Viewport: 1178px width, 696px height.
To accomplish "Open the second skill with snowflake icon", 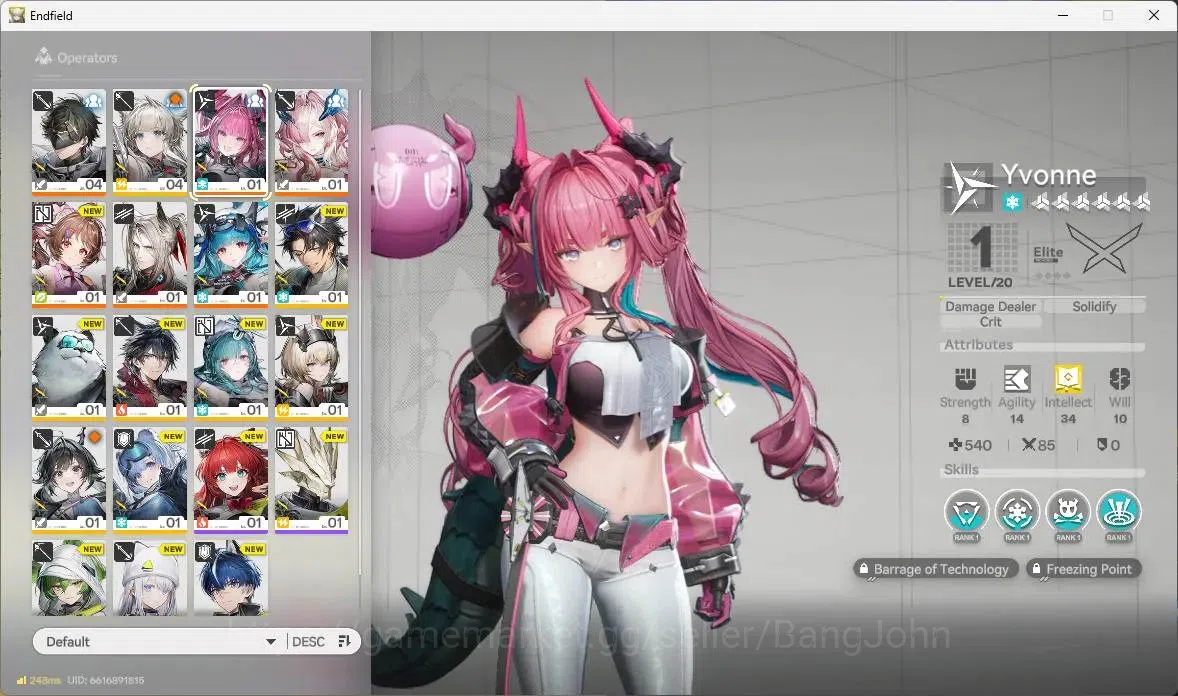I will [1016, 513].
